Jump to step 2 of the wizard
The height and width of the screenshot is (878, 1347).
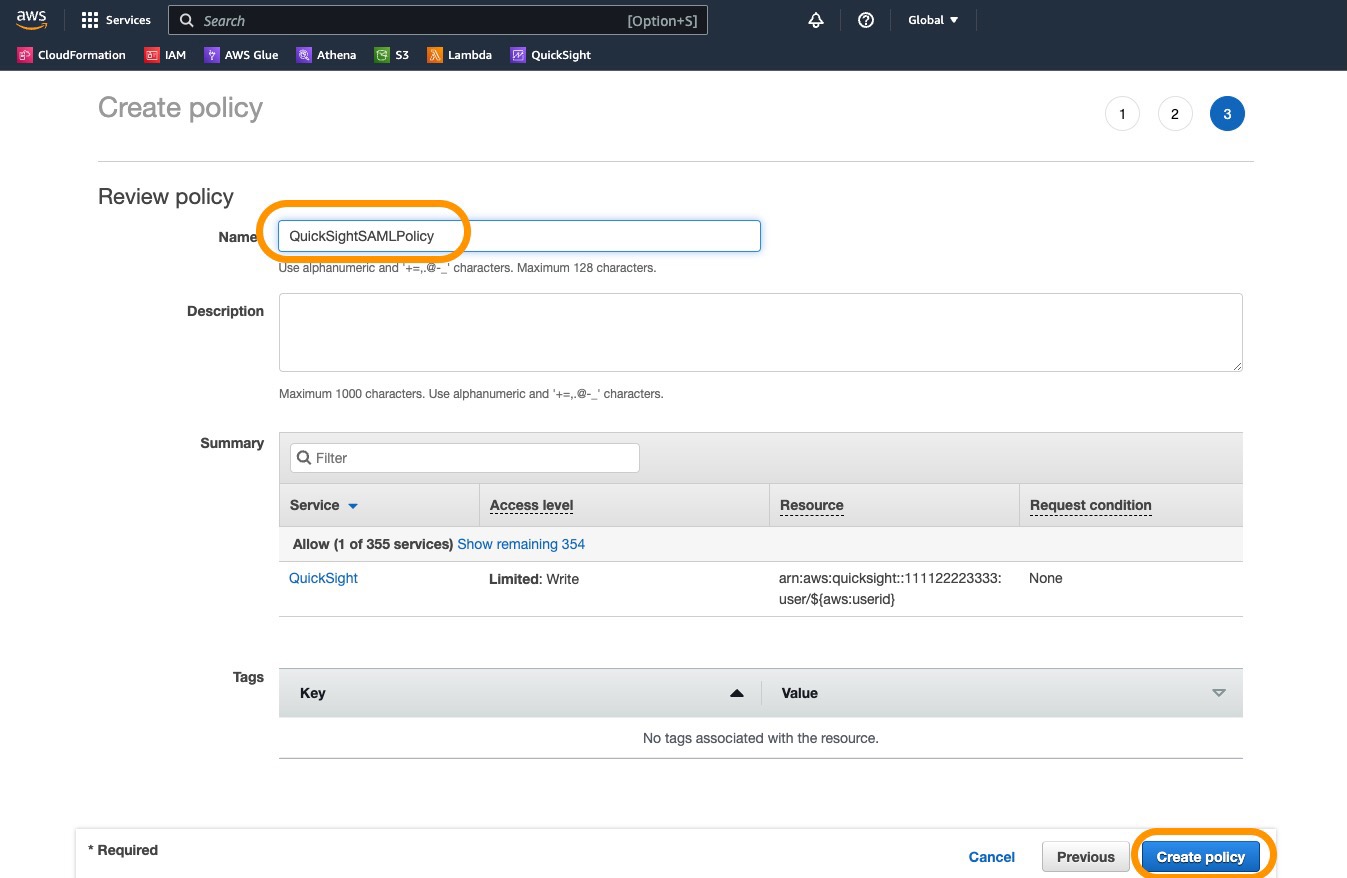pyautogui.click(x=1175, y=113)
